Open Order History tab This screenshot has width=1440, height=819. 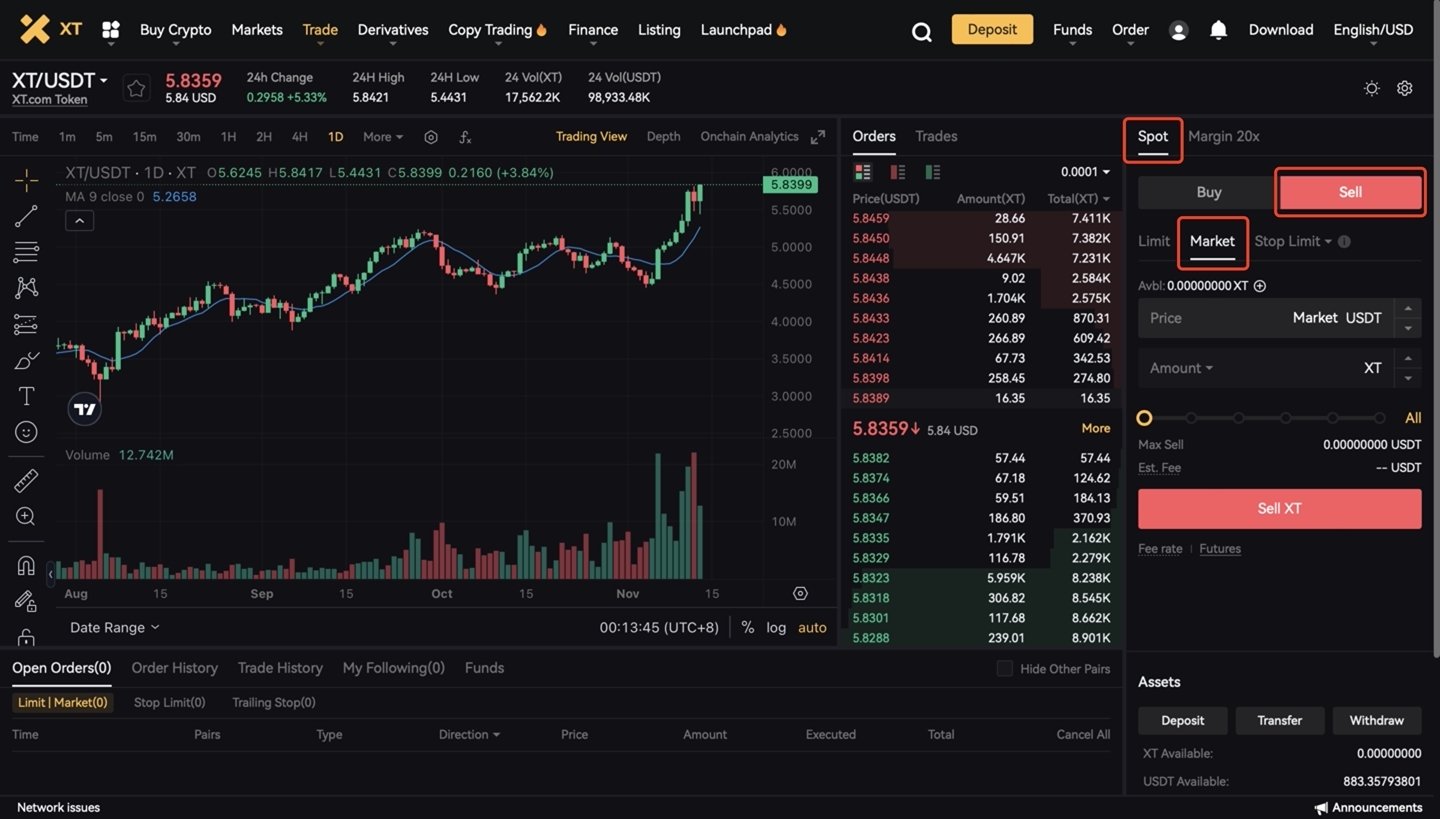pos(174,668)
